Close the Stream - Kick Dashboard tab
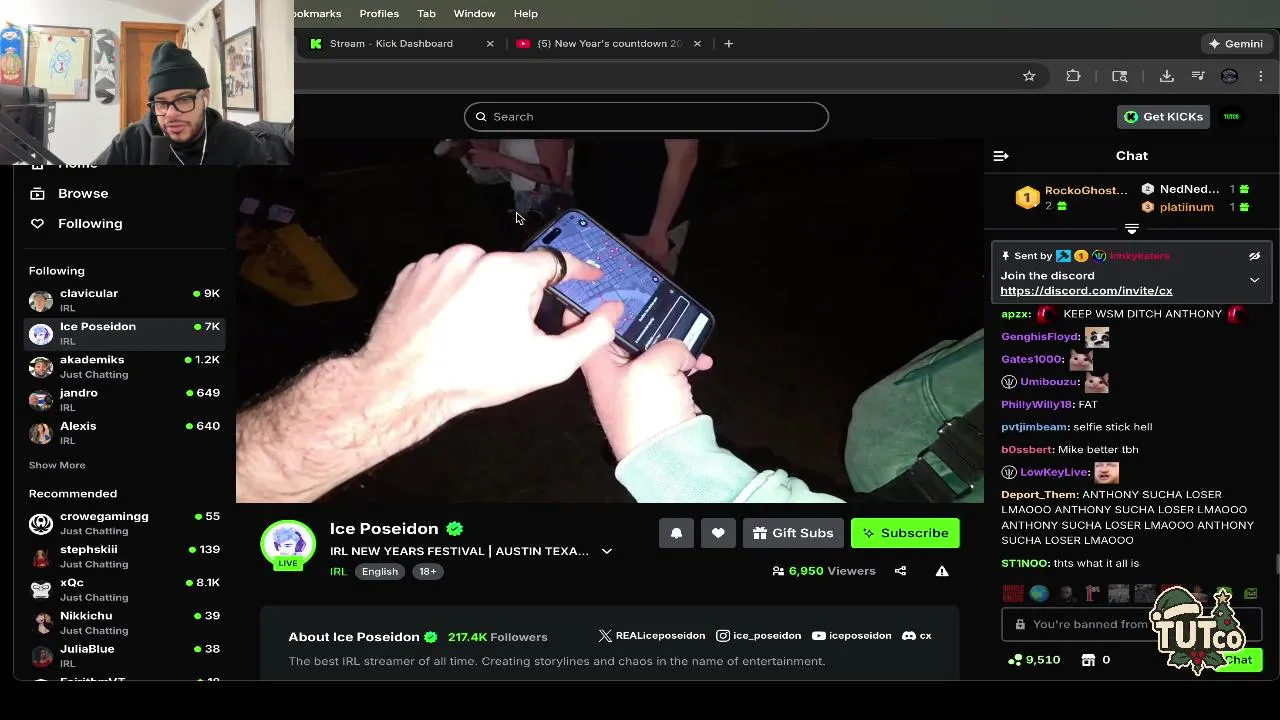The width and height of the screenshot is (1280, 720). [x=490, y=44]
